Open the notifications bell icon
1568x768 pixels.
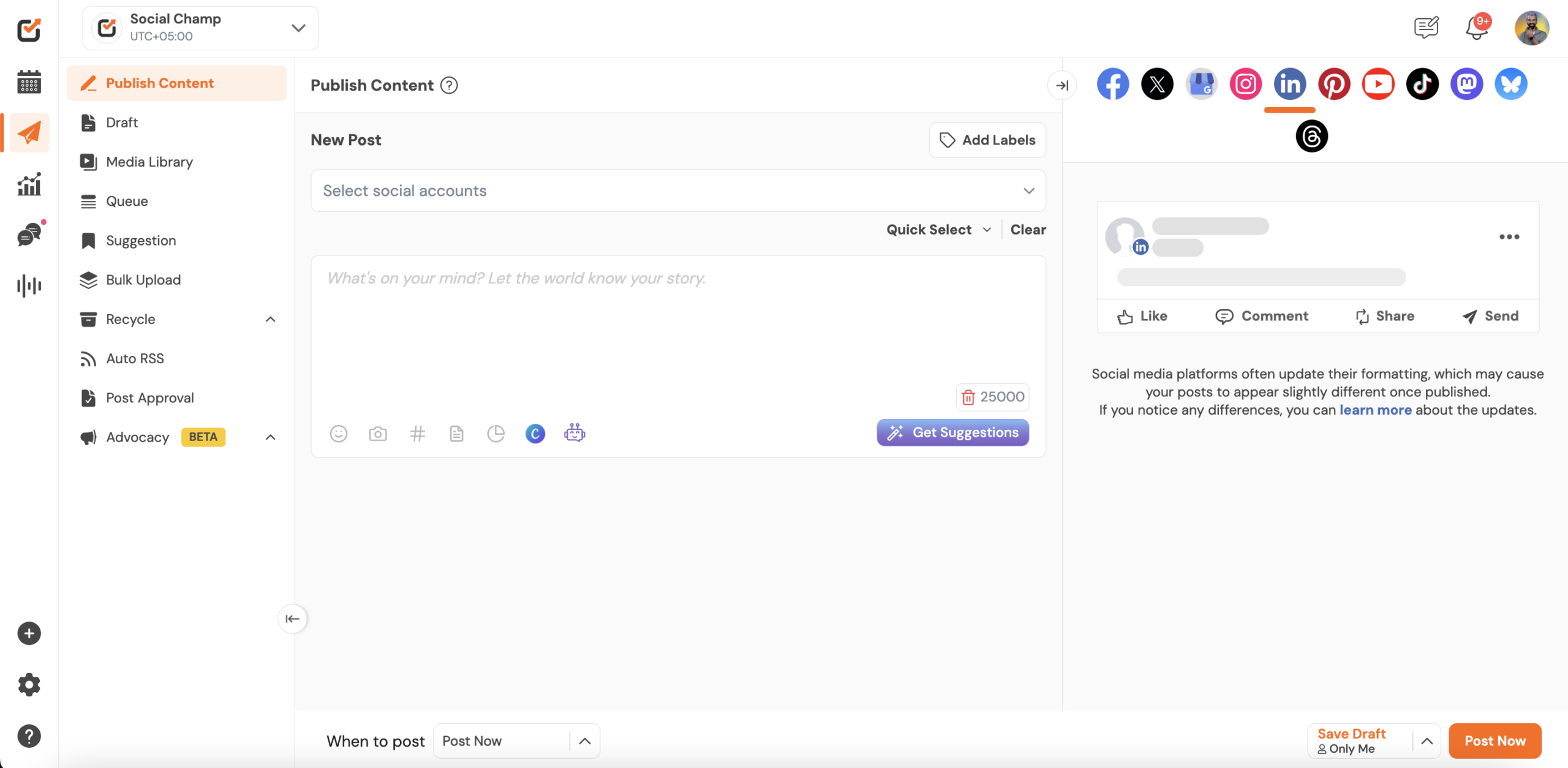1476,28
